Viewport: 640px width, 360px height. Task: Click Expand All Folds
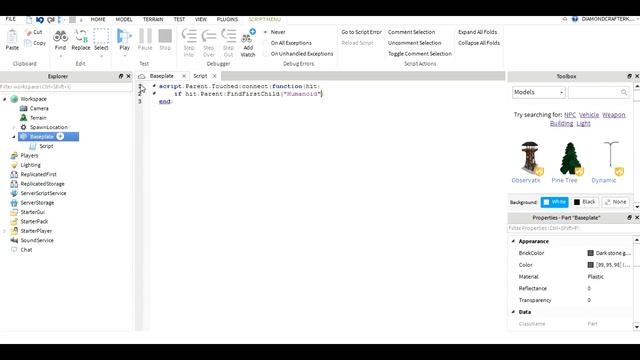click(478, 32)
